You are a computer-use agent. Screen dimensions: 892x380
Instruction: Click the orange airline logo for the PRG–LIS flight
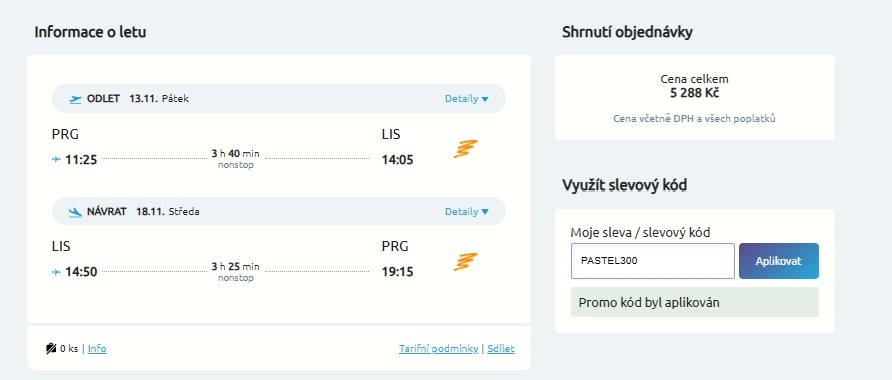(x=465, y=148)
